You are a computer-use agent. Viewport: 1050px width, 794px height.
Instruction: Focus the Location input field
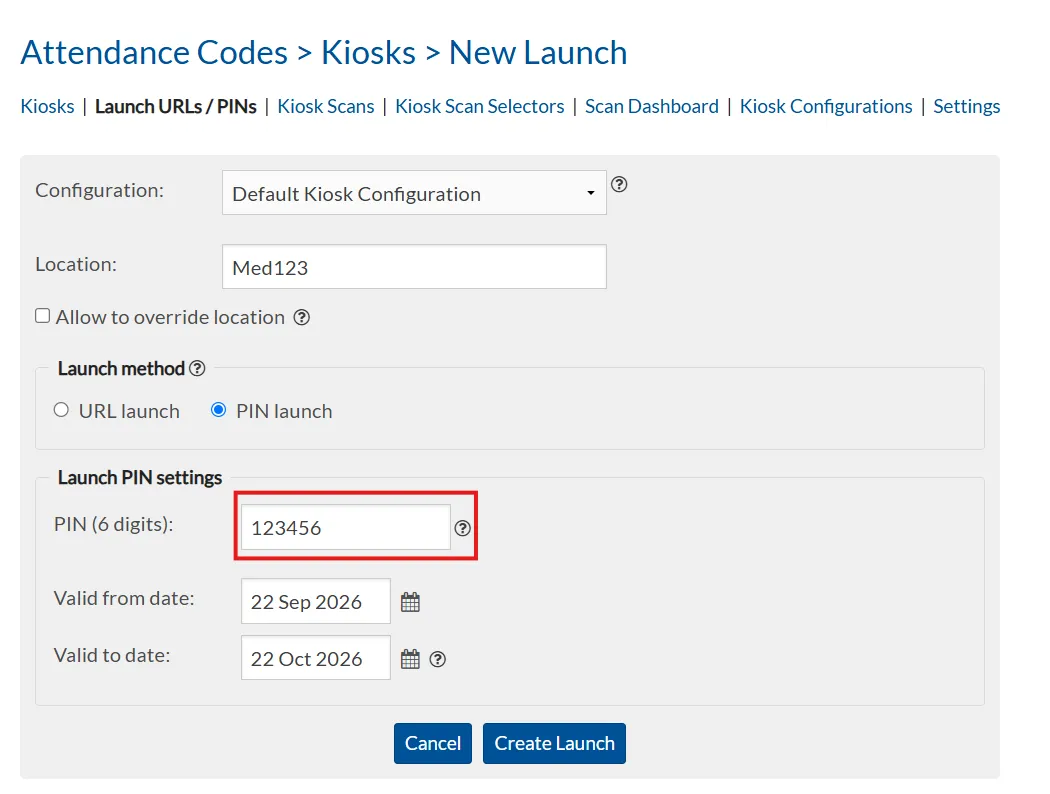(415, 266)
